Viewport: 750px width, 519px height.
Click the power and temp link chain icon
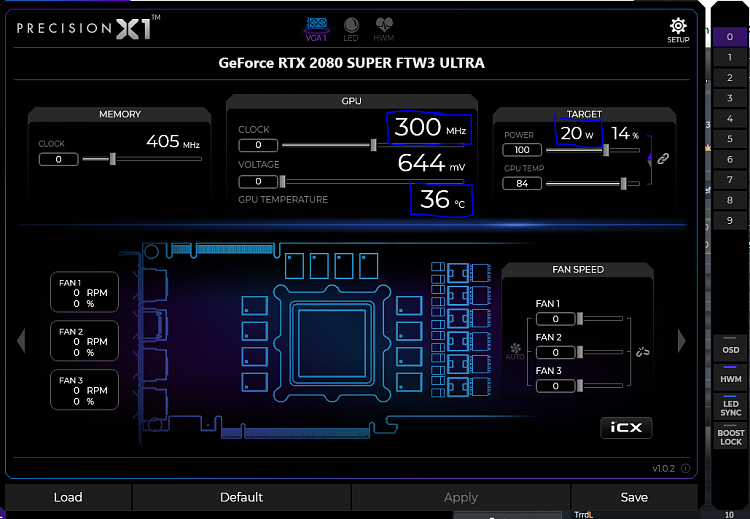click(662, 158)
